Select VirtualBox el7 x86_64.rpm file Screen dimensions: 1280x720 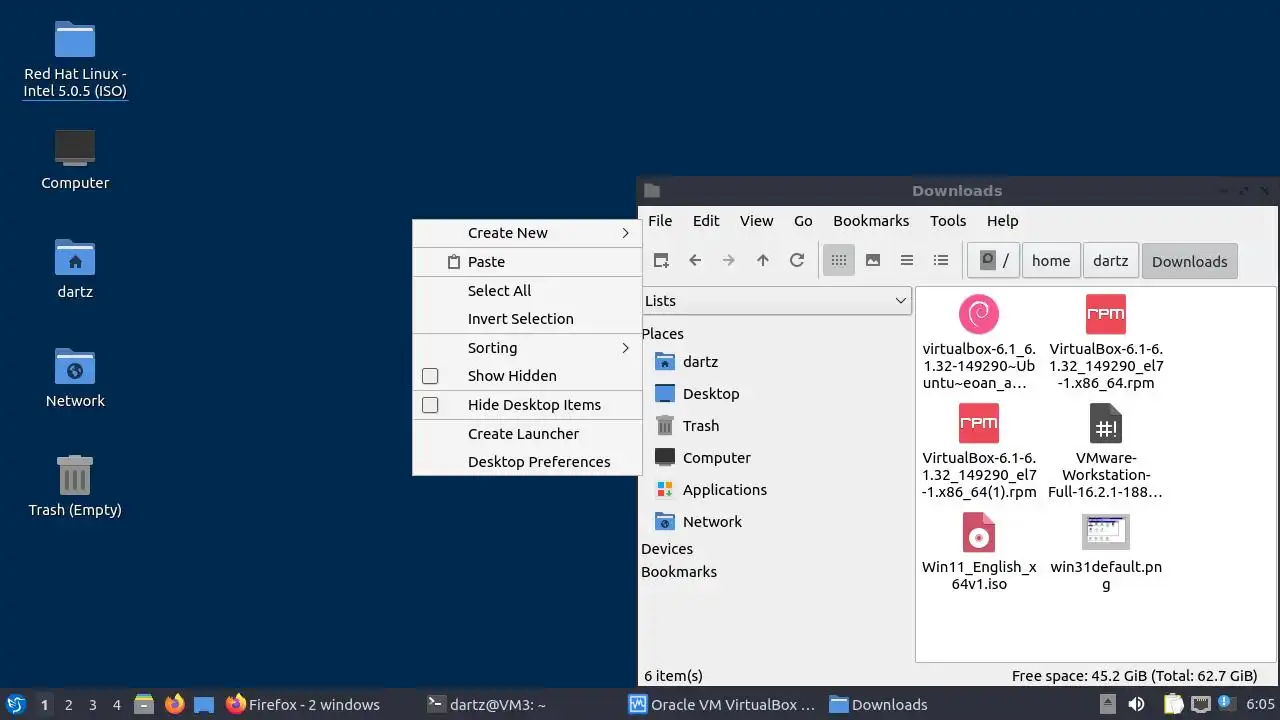coord(1106,342)
